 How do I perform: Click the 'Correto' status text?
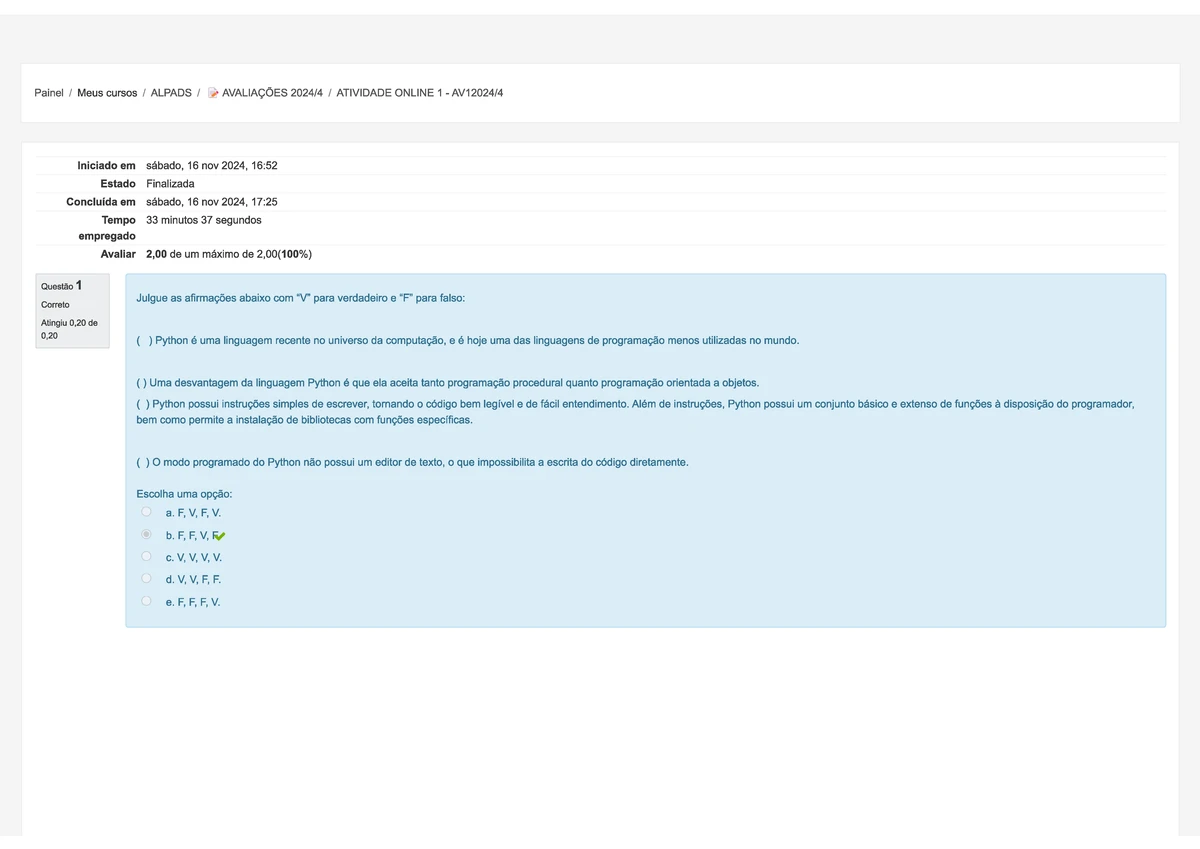(x=55, y=304)
